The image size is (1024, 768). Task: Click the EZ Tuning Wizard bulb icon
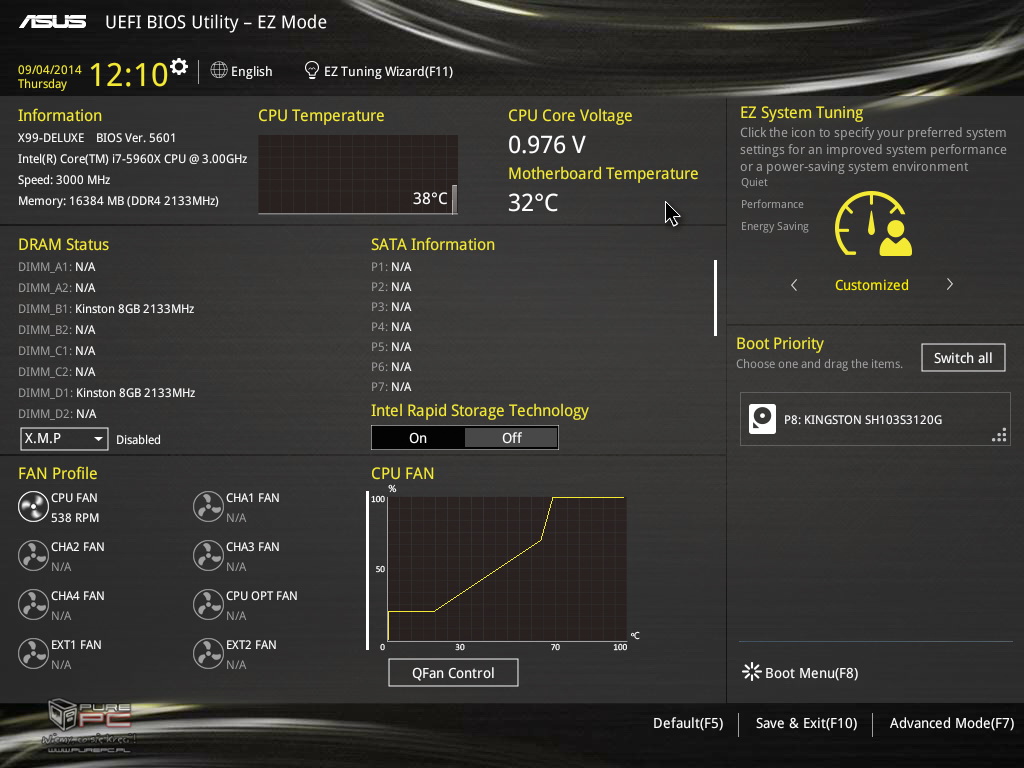tap(312, 70)
